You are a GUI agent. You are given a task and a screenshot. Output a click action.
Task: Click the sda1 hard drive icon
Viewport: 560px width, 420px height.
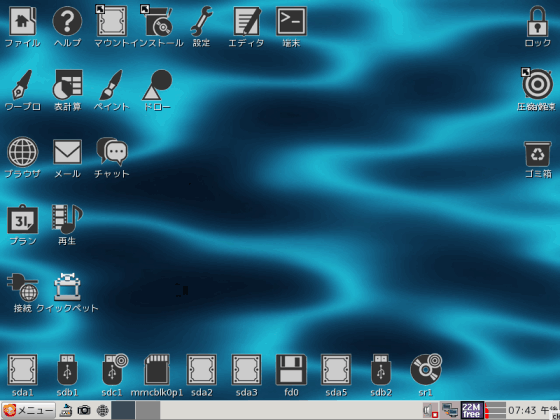[22, 370]
